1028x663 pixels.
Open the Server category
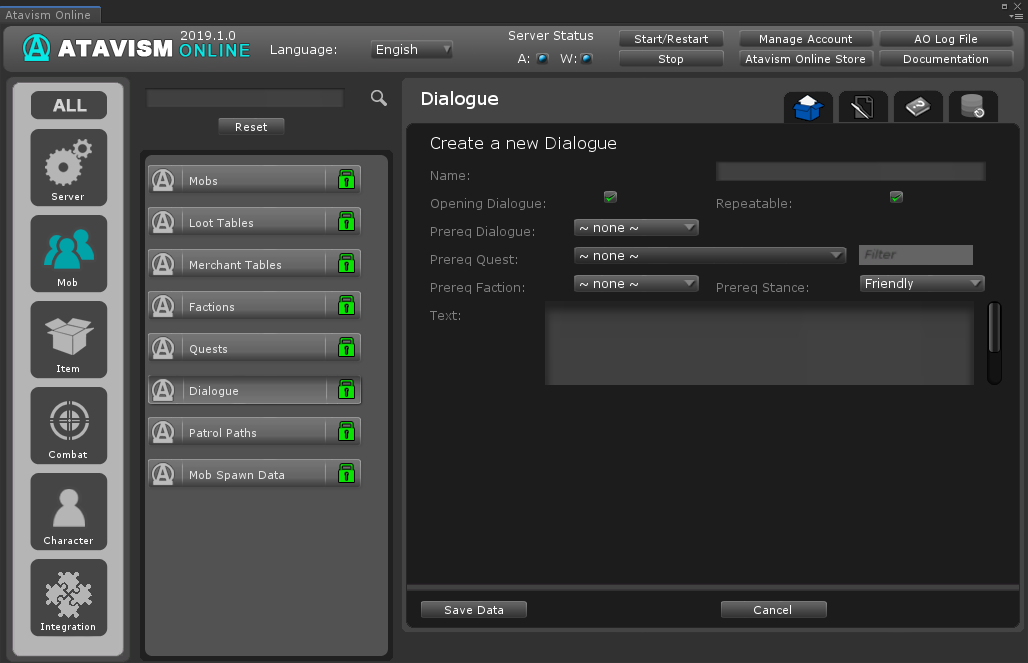[x=68, y=166]
